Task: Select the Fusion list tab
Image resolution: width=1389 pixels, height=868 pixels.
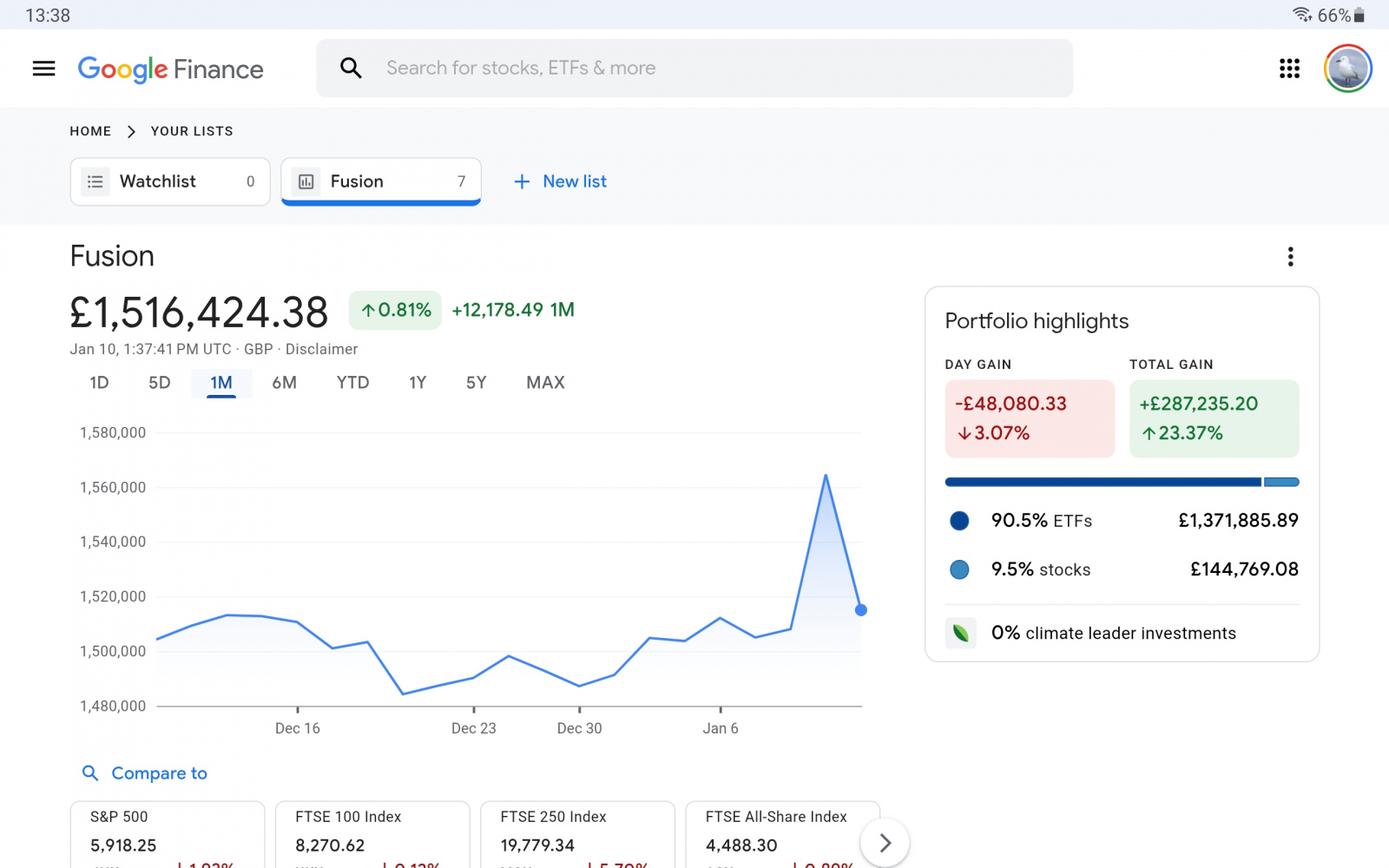Action: pyautogui.click(x=381, y=181)
